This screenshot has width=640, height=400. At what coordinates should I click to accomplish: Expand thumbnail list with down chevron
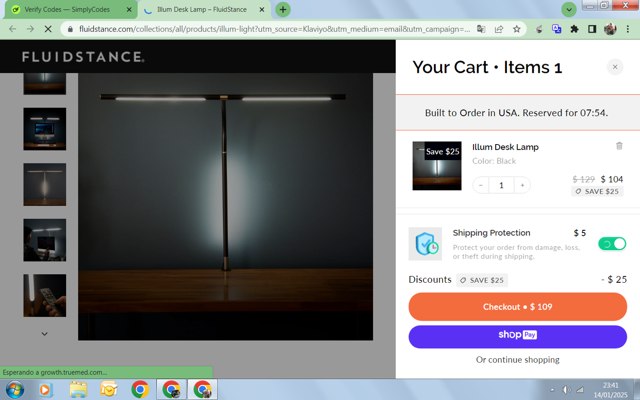(44, 334)
